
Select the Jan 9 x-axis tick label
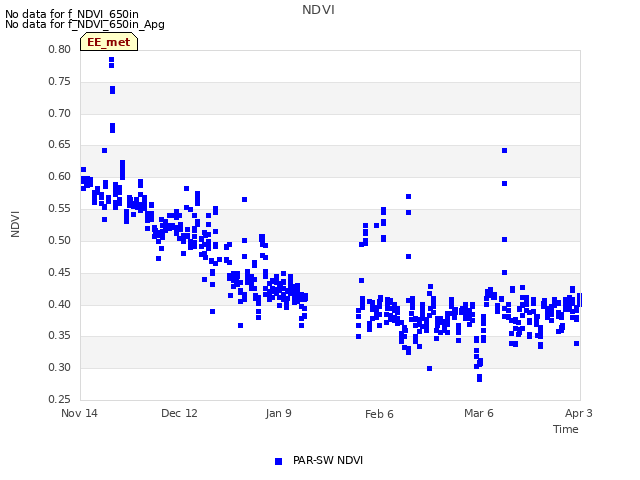click(x=278, y=413)
